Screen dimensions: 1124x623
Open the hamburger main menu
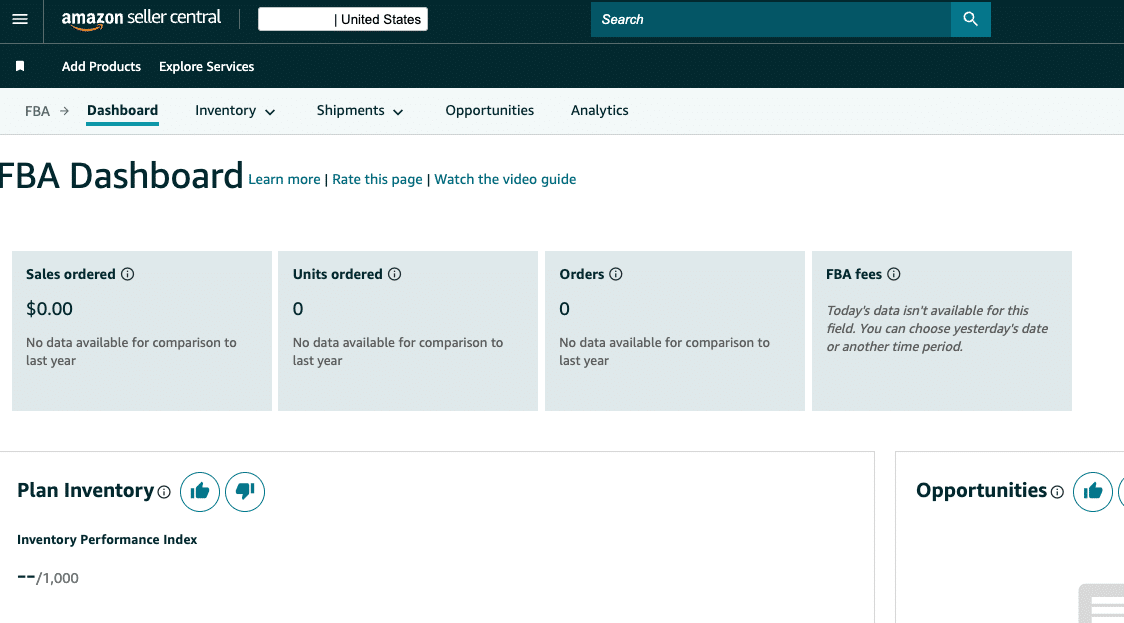coord(20,20)
